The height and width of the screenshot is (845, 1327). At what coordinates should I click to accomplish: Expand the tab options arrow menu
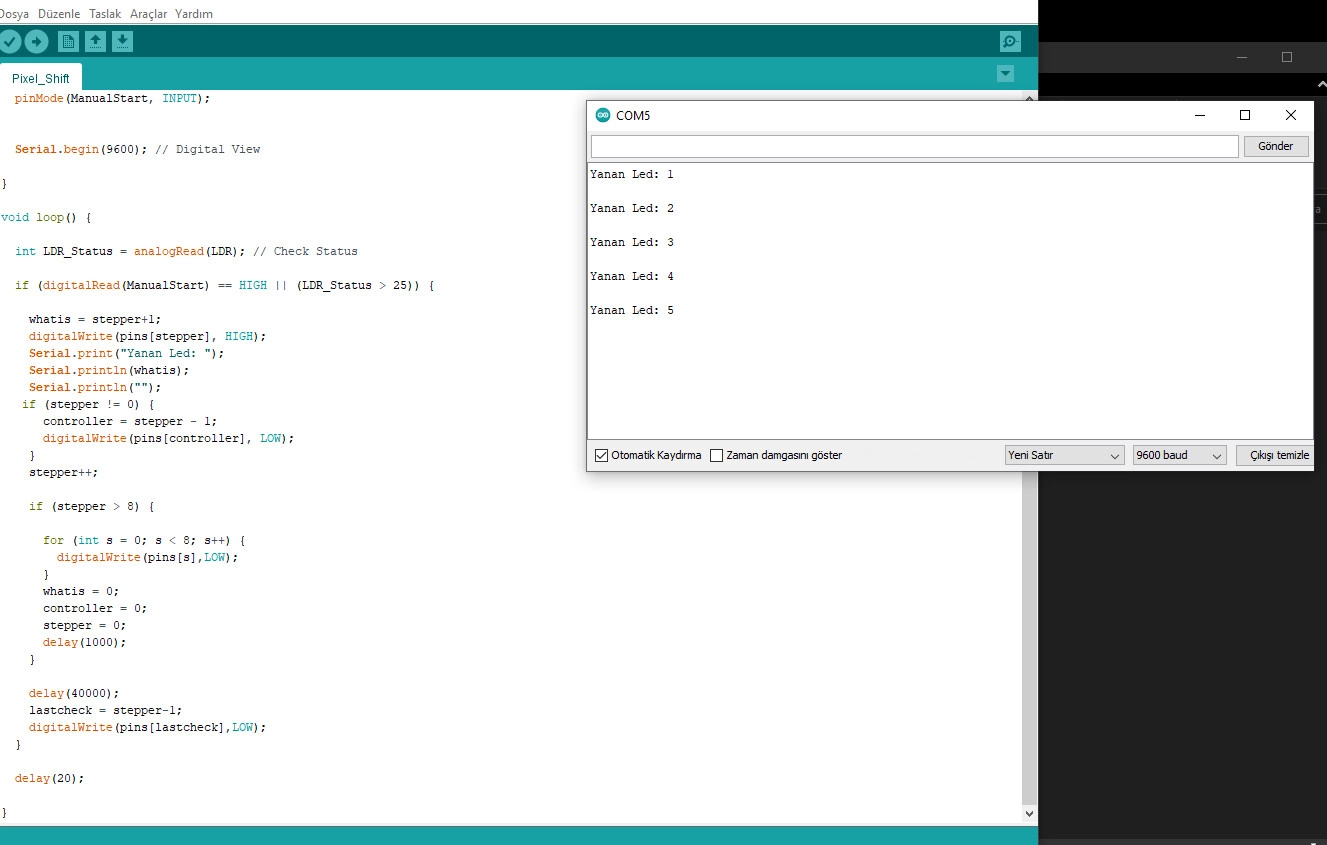tap(1005, 74)
